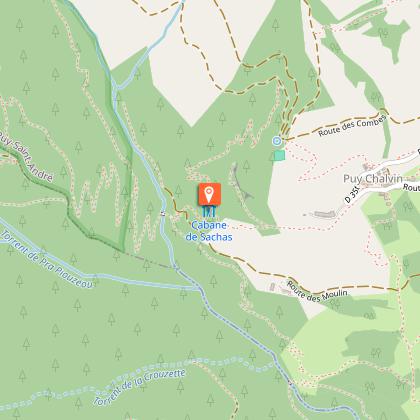The height and width of the screenshot is (420, 420).
Task: Select the Route des Moulin road label
Action: (x=317, y=293)
